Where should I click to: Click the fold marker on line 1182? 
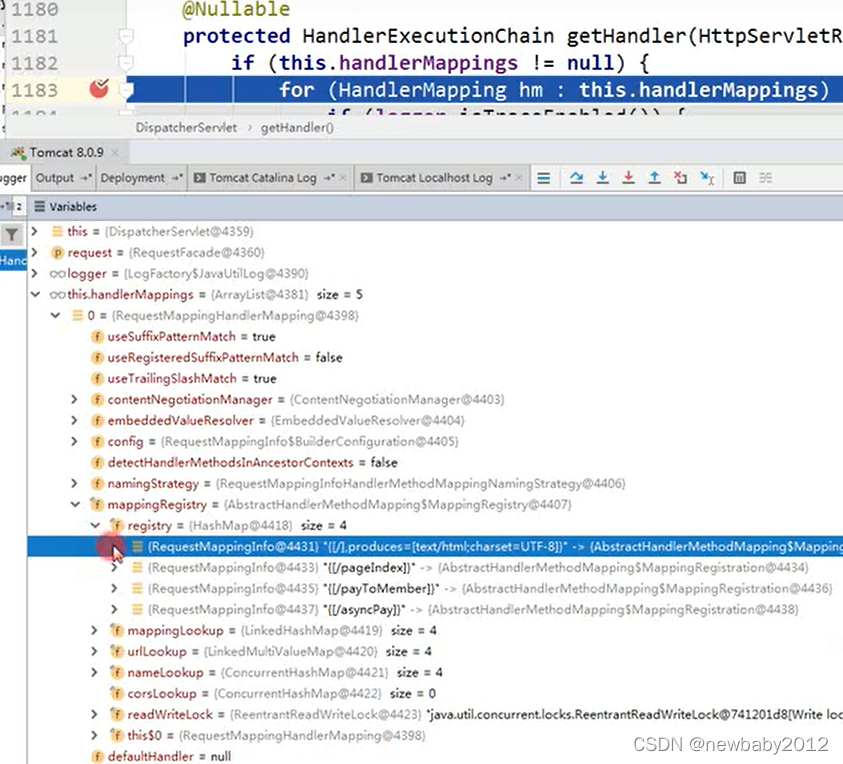click(x=125, y=63)
